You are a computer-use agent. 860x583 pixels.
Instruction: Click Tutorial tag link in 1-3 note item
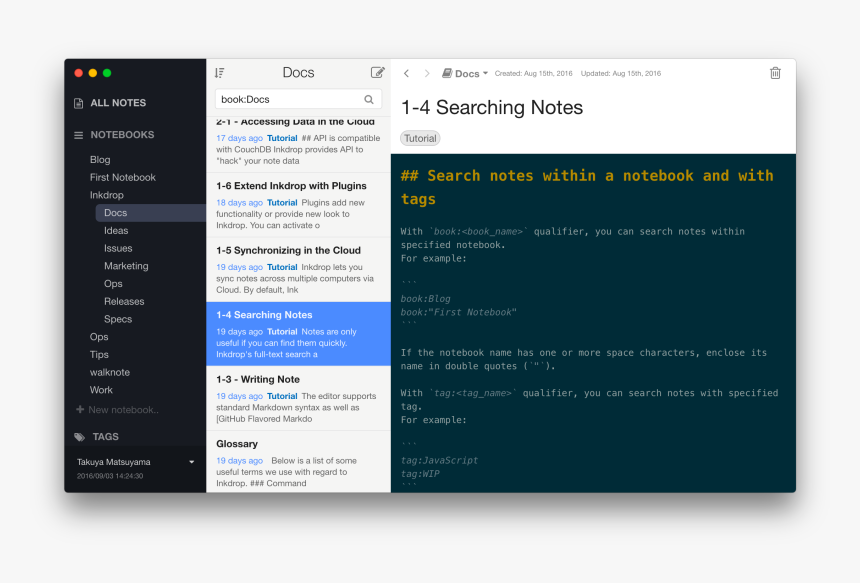click(x=282, y=396)
